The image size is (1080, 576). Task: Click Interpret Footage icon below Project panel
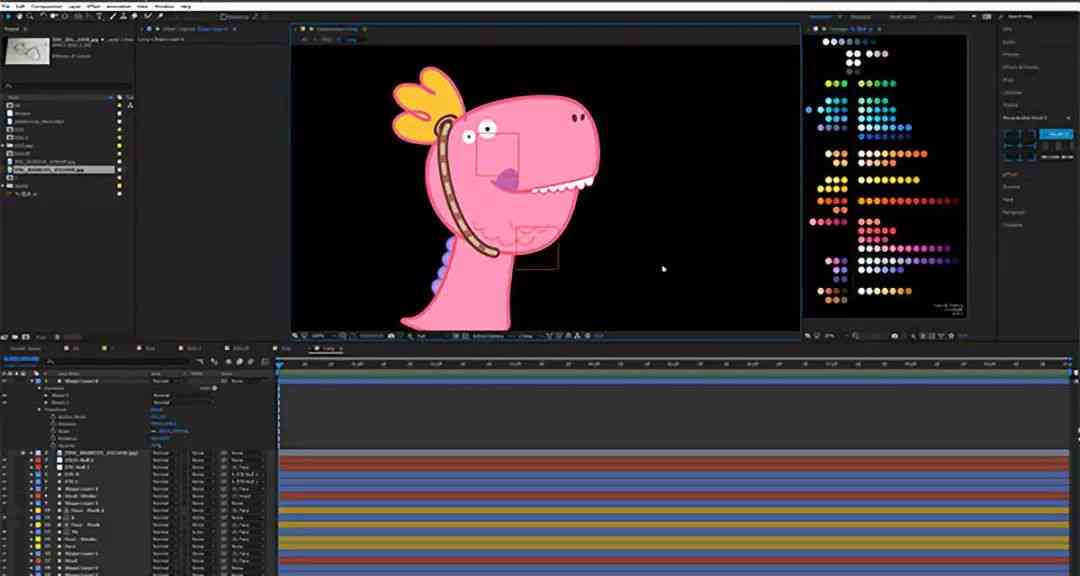coord(5,337)
